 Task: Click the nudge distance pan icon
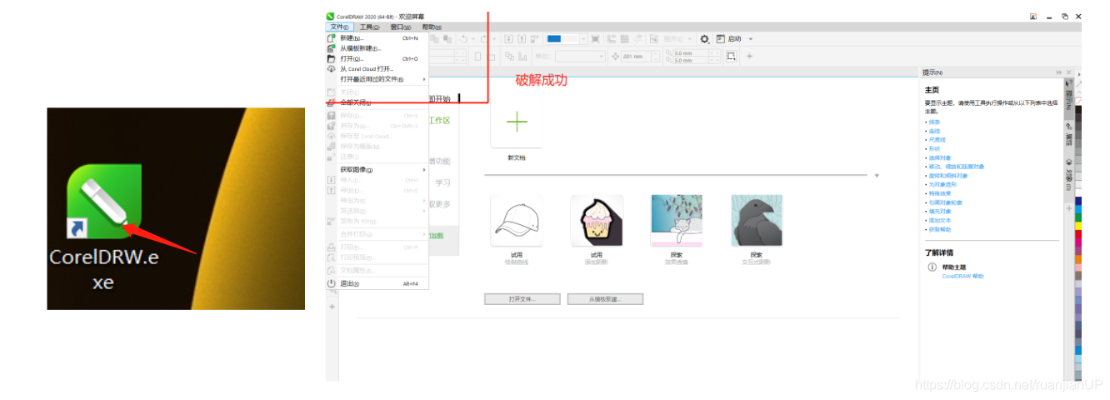614,56
